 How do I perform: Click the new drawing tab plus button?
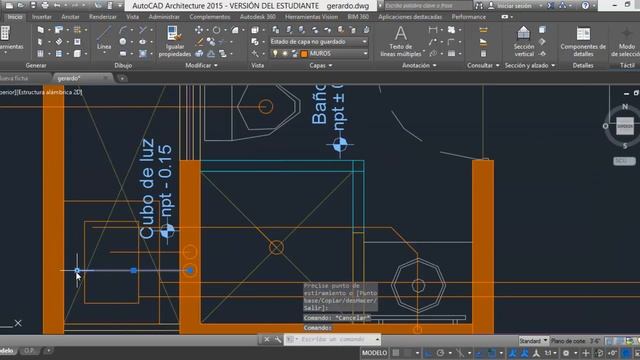122,78
